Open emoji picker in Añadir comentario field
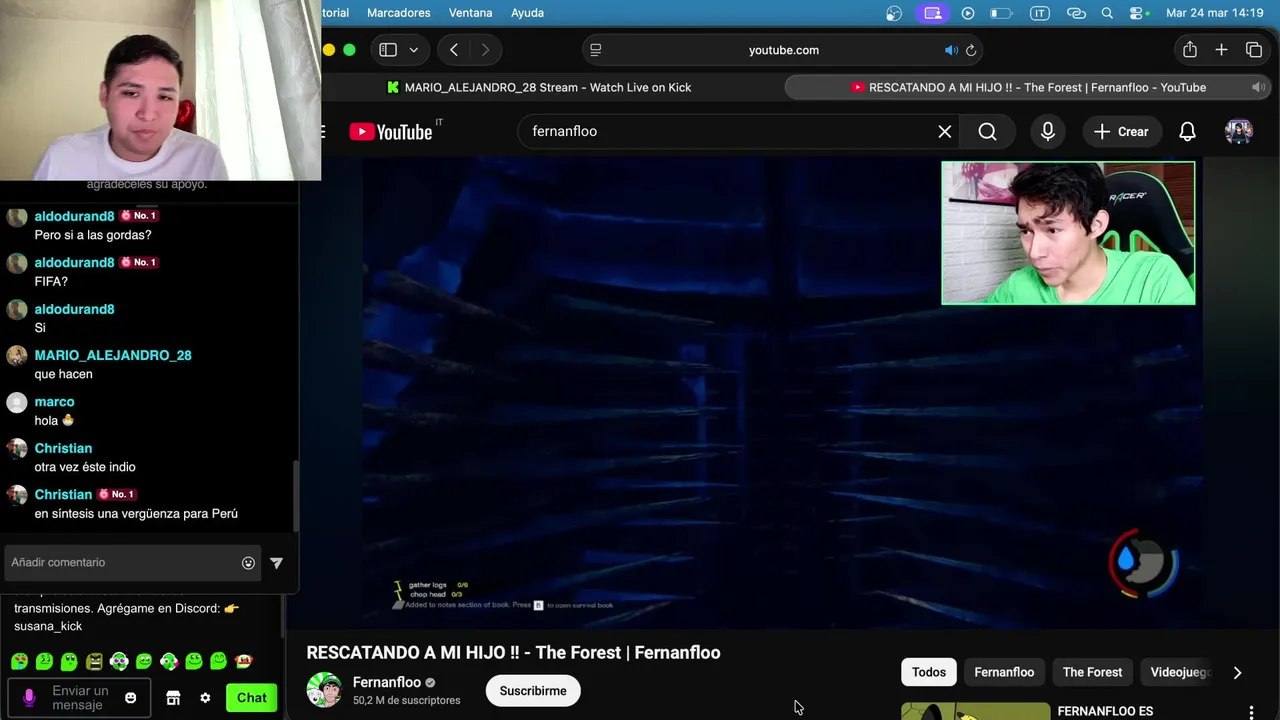This screenshot has width=1280, height=720. (x=248, y=563)
